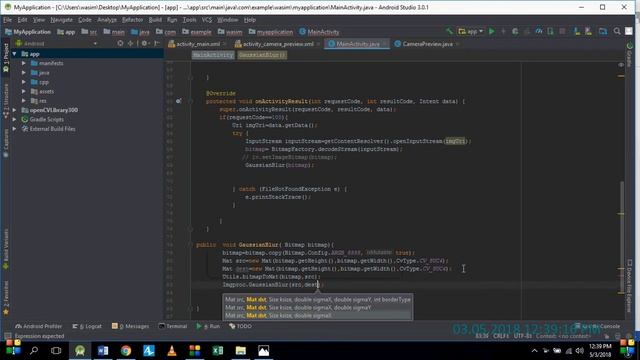Open the File menu
640x360 pixels.
tap(7, 20)
